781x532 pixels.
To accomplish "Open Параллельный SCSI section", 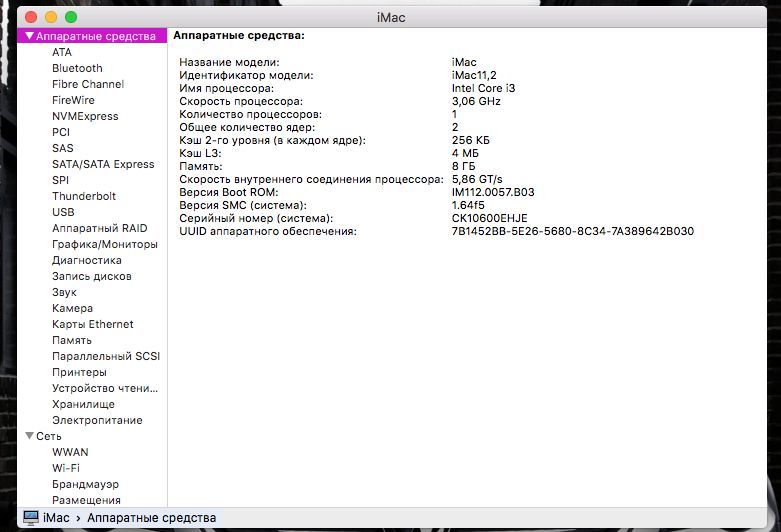I will coord(106,356).
